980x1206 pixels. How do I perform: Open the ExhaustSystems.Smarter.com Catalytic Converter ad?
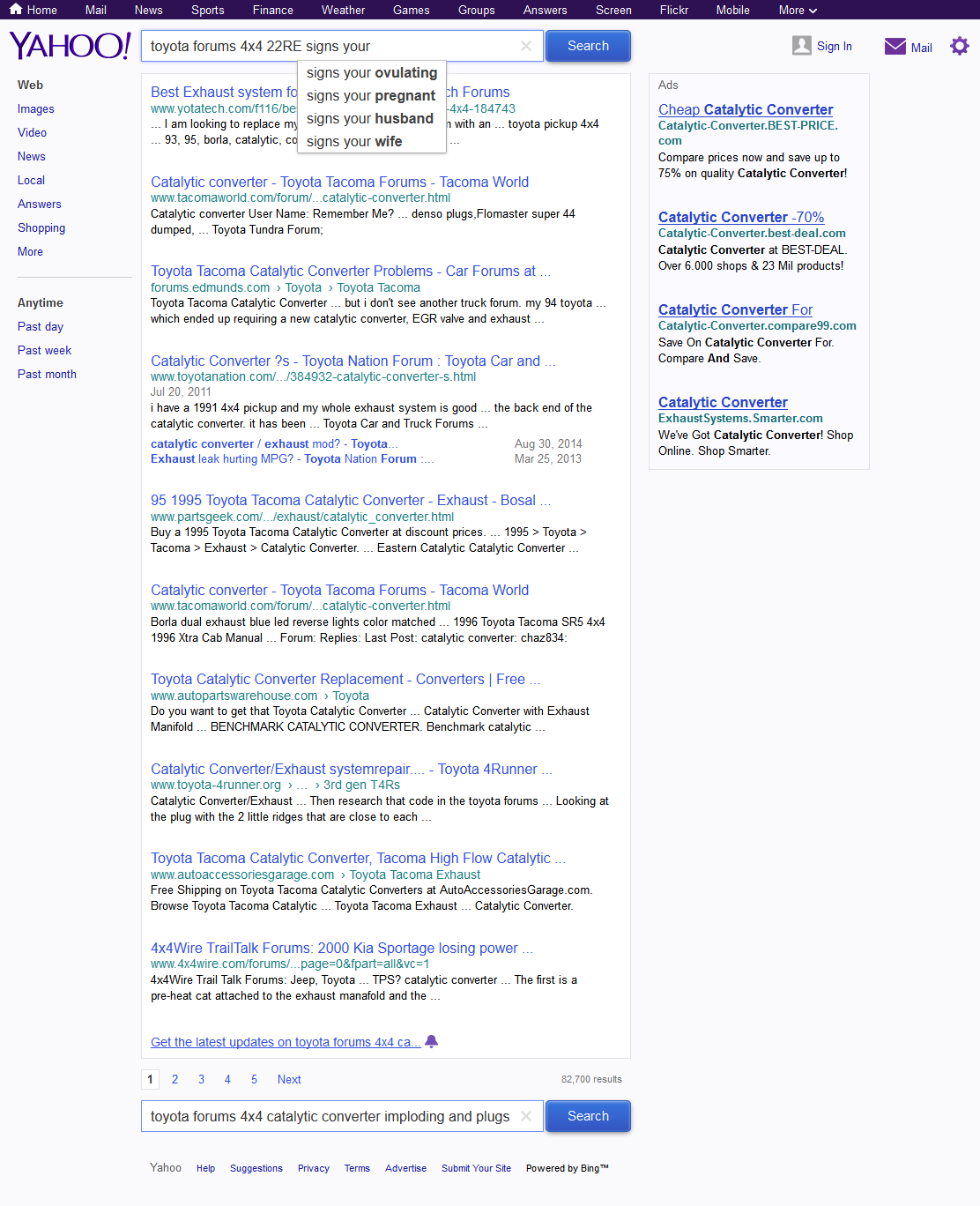click(x=723, y=402)
